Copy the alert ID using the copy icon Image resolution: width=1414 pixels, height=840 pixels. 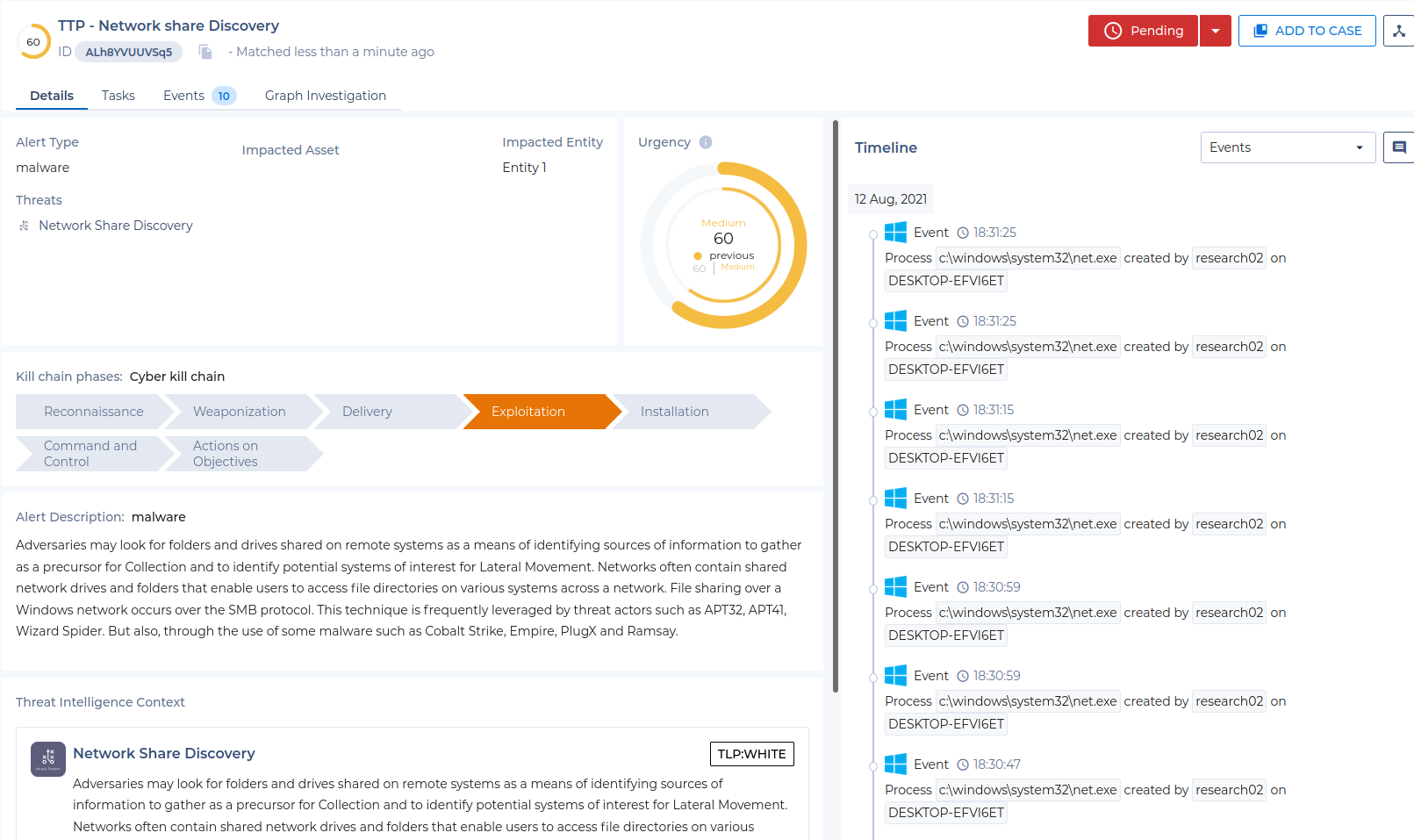tap(205, 53)
